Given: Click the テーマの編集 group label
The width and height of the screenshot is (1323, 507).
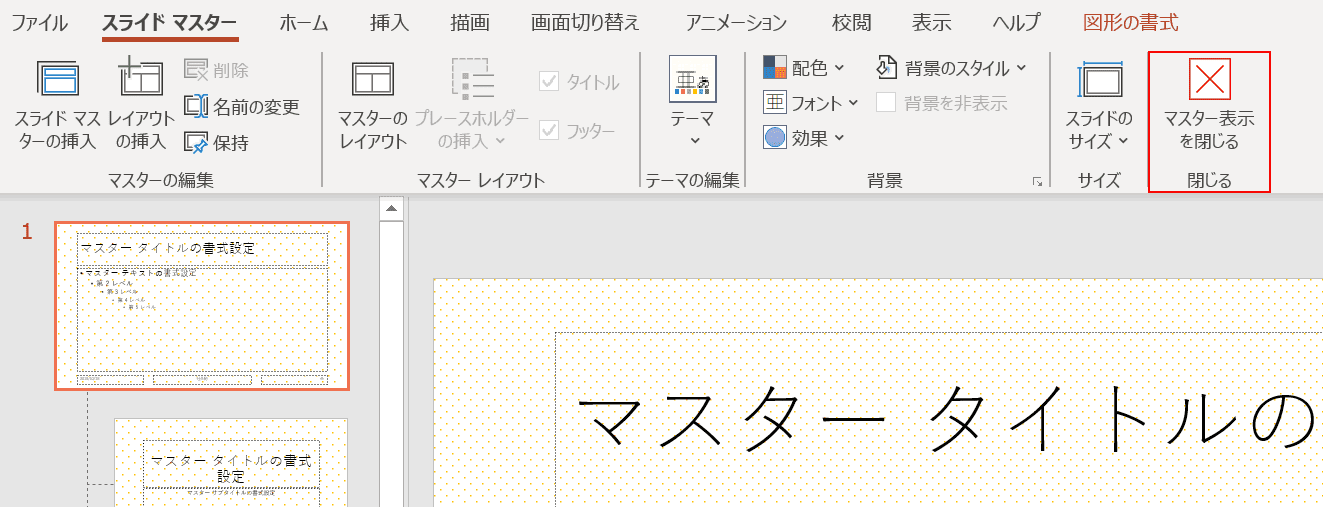Looking at the screenshot, I should (692, 181).
